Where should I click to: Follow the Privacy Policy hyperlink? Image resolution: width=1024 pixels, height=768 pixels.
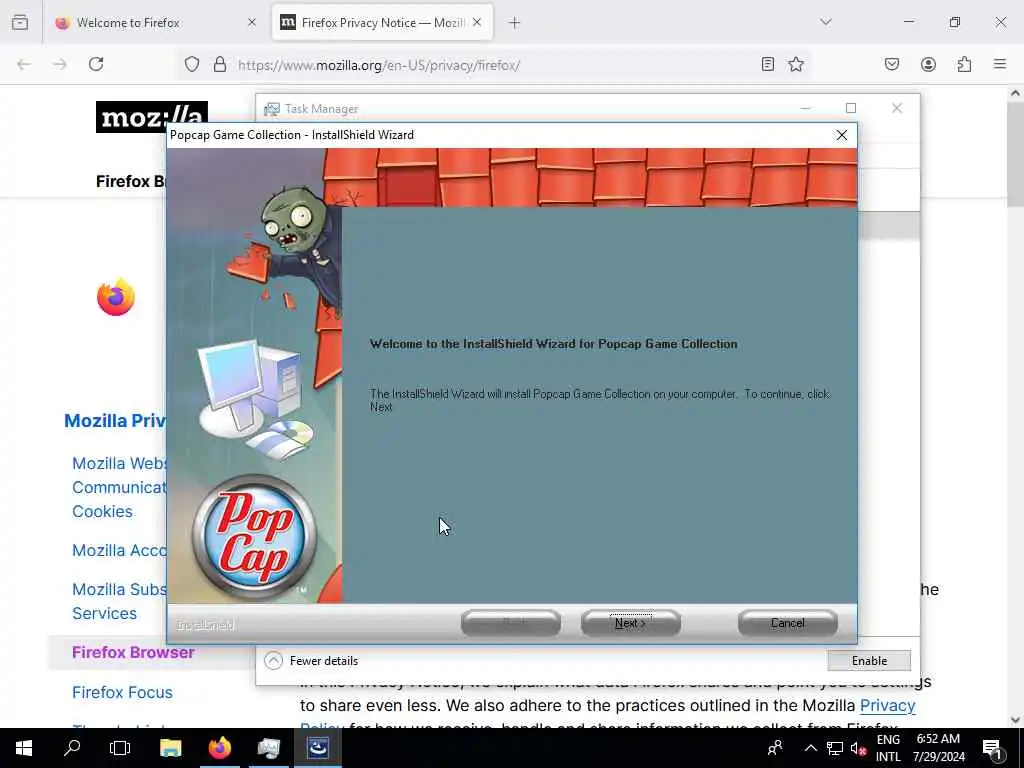pyautogui.click(x=888, y=706)
